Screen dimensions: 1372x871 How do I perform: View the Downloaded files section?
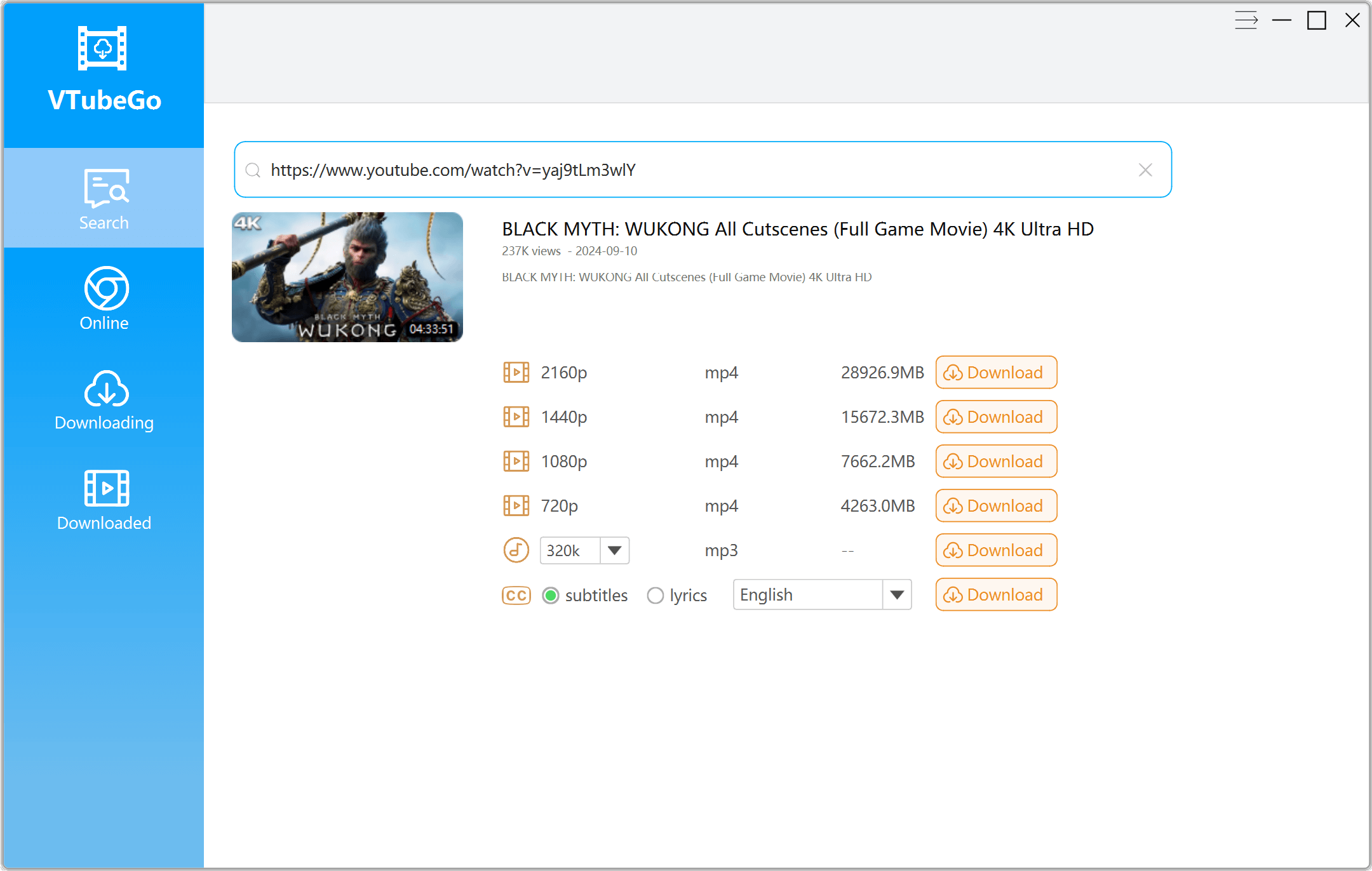(x=104, y=500)
